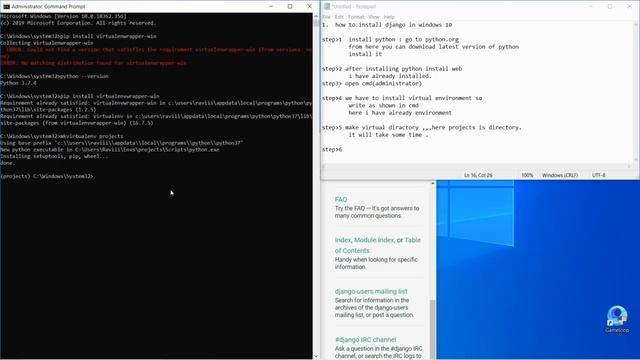
Task: Click the 100% zoom status entry
Action: coord(527,175)
